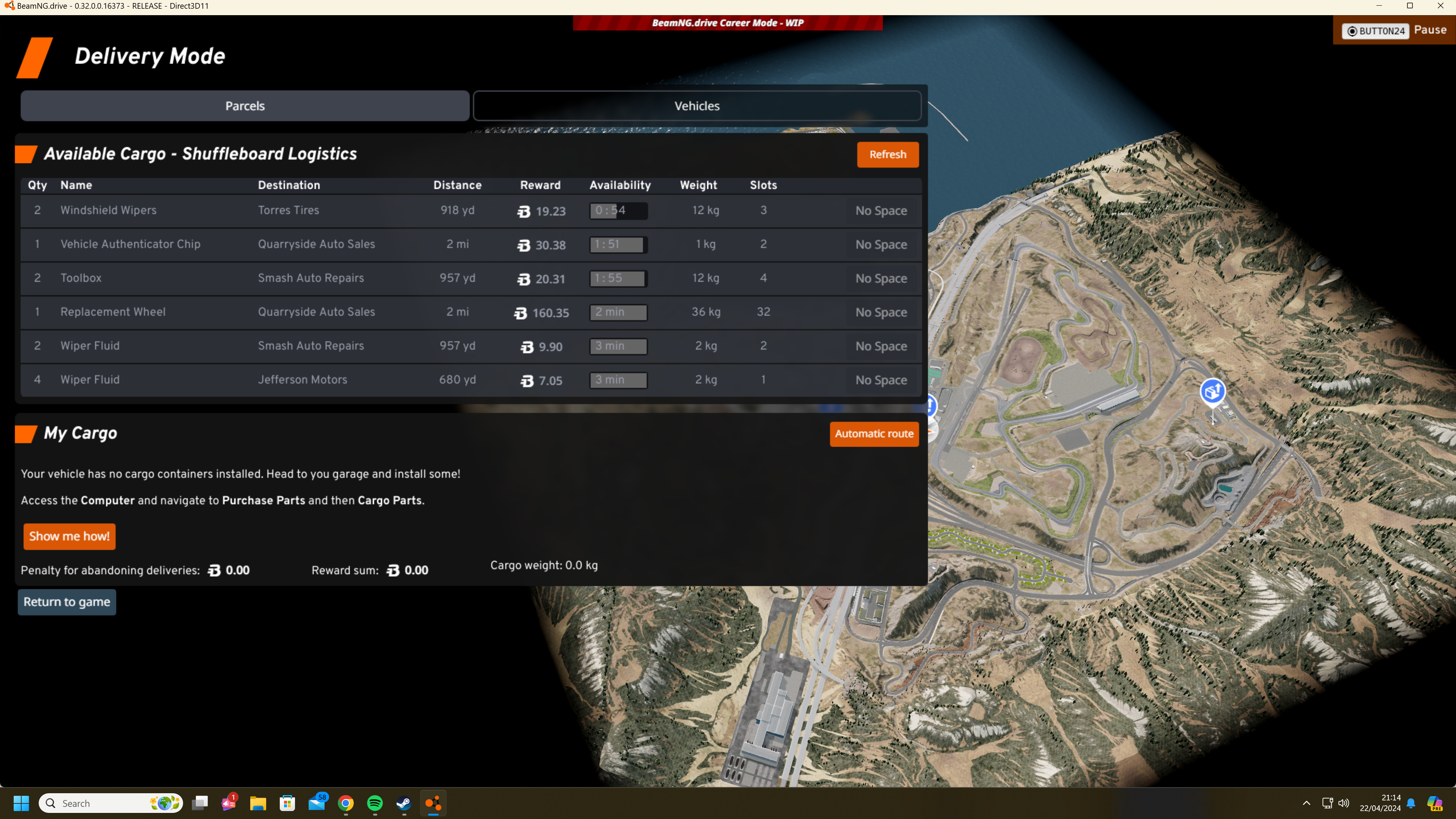Select Vehicle Authenticator Chip cargo name

coord(130,244)
